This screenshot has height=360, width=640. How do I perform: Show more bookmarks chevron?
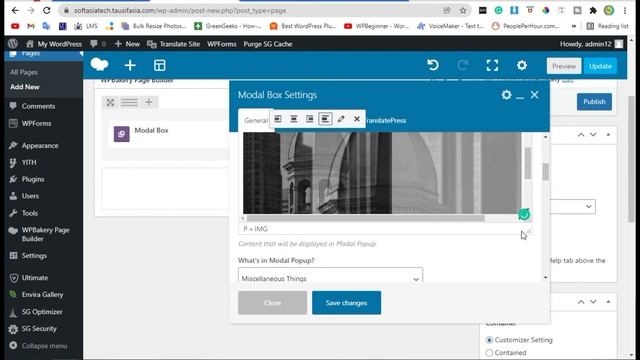point(573,26)
